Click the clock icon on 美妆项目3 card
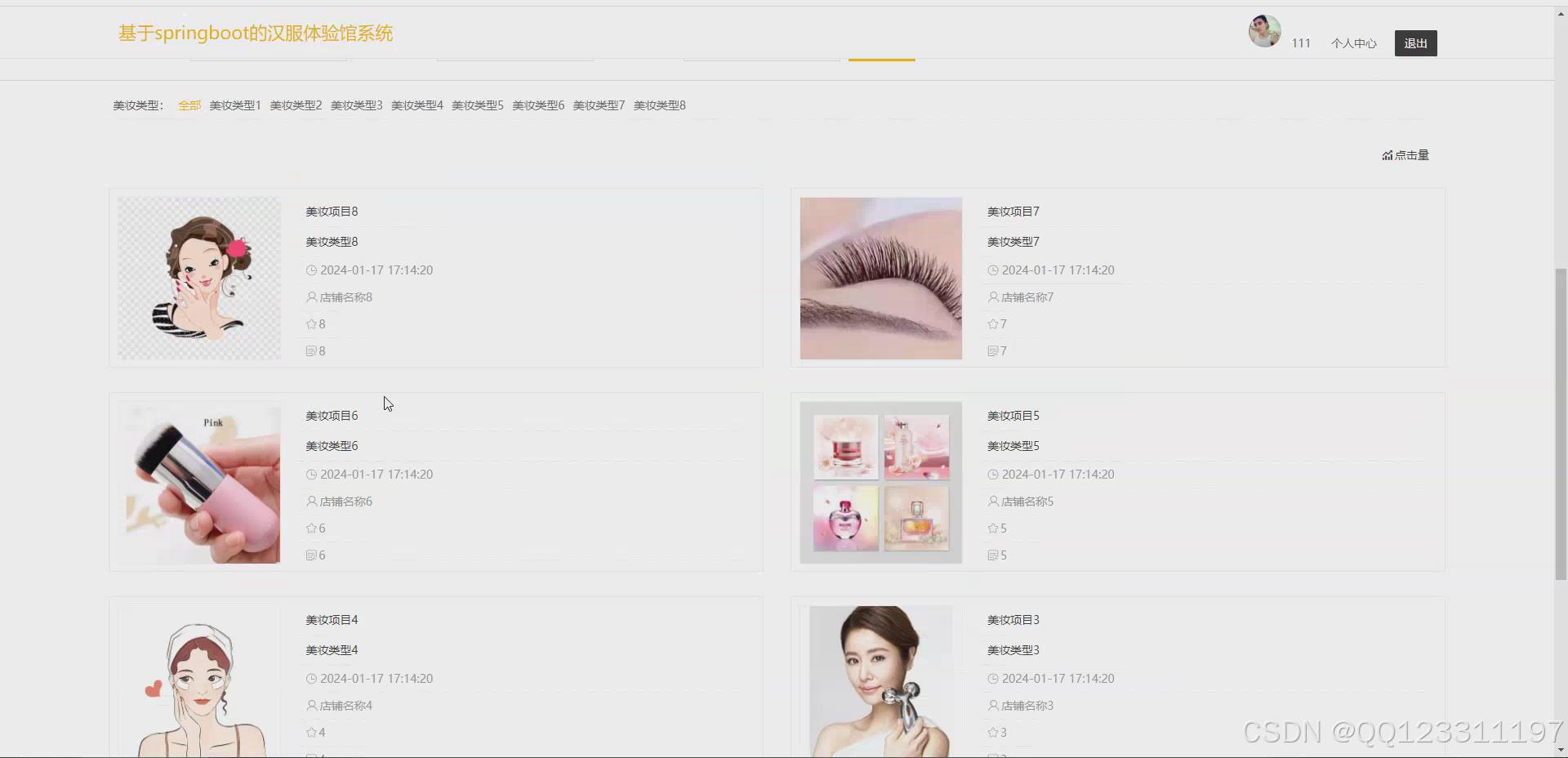 click(x=992, y=678)
